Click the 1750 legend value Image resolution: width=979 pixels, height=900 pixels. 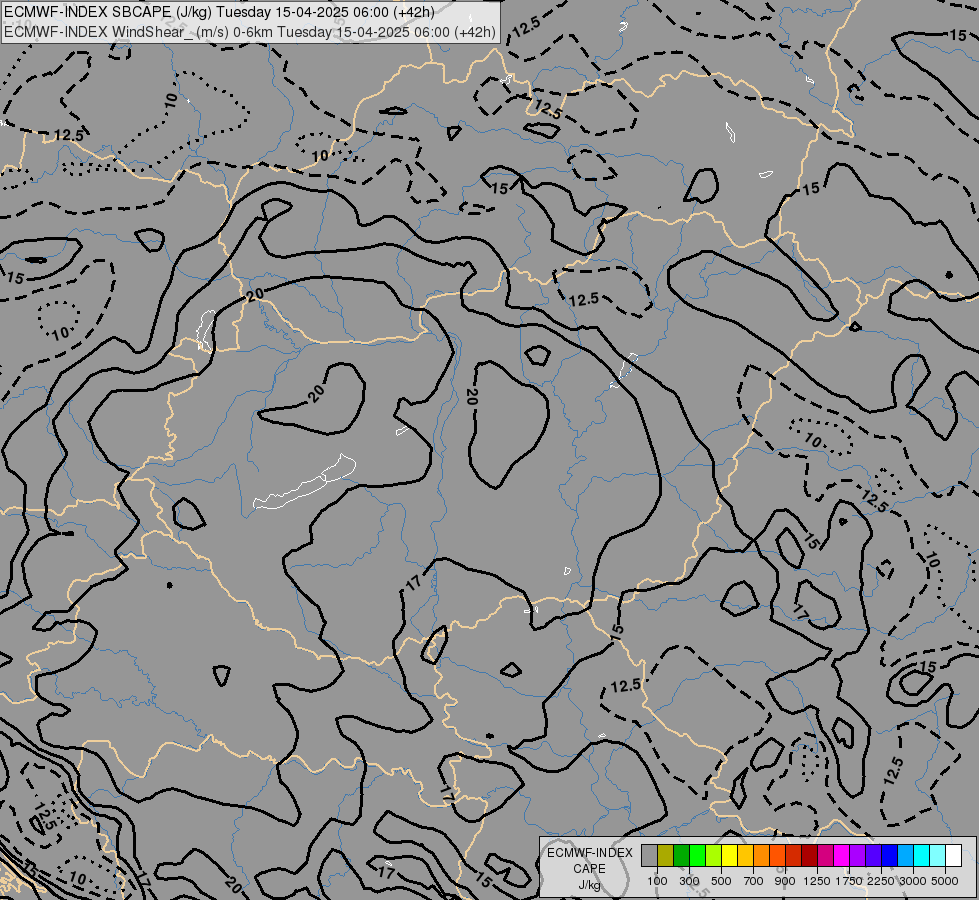pos(849,881)
